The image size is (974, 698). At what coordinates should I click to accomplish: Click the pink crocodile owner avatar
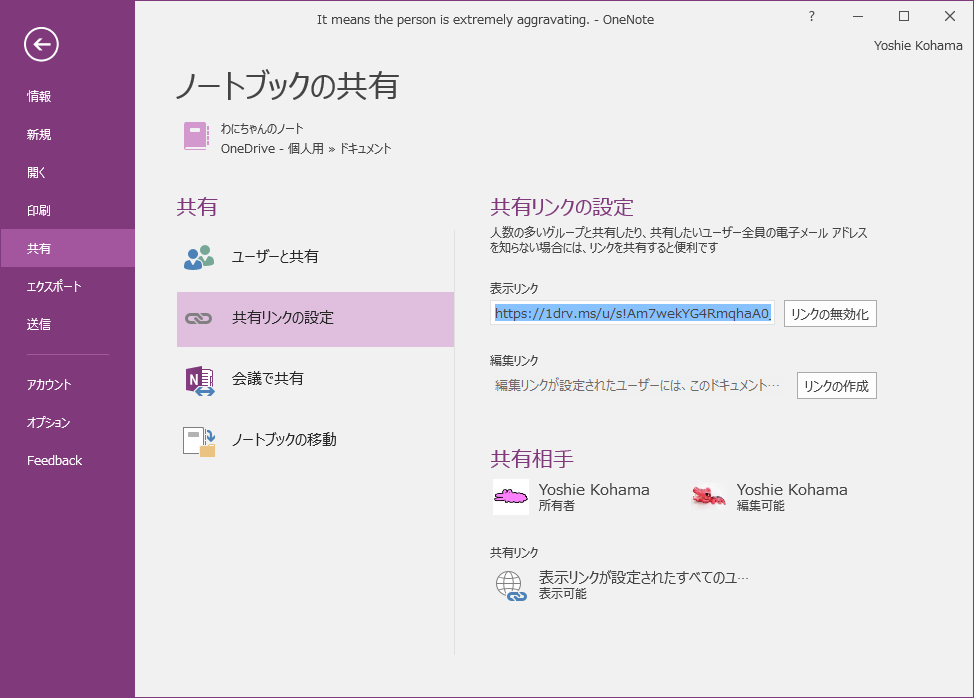511,497
